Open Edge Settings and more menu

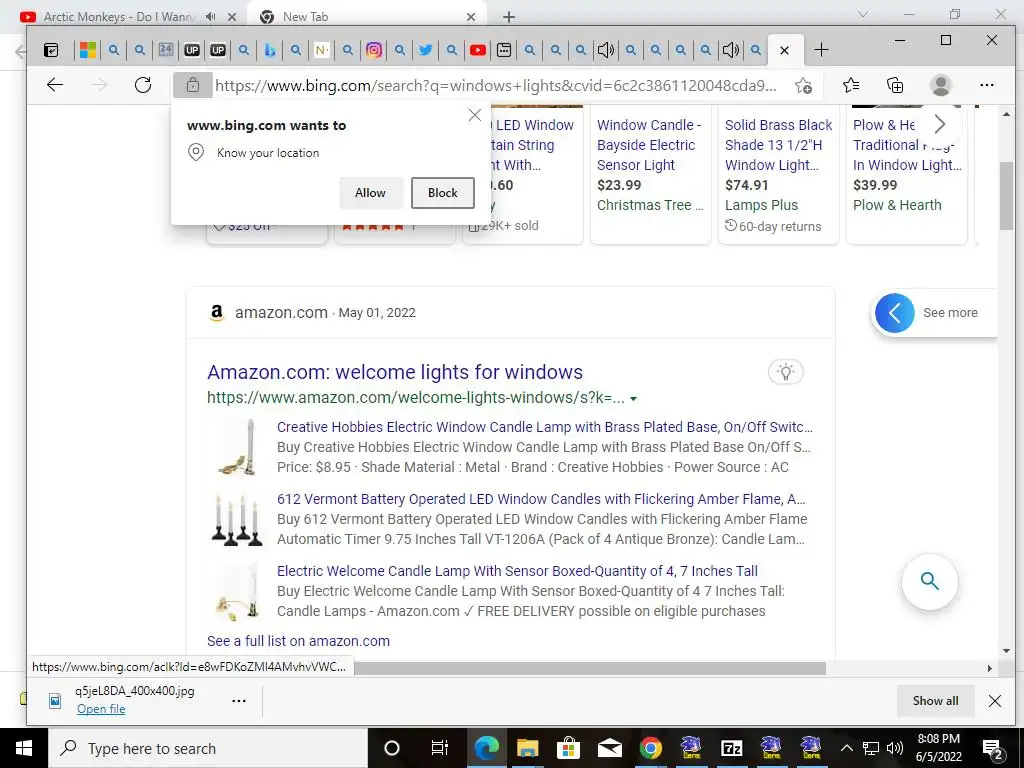click(x=987, y=85)
